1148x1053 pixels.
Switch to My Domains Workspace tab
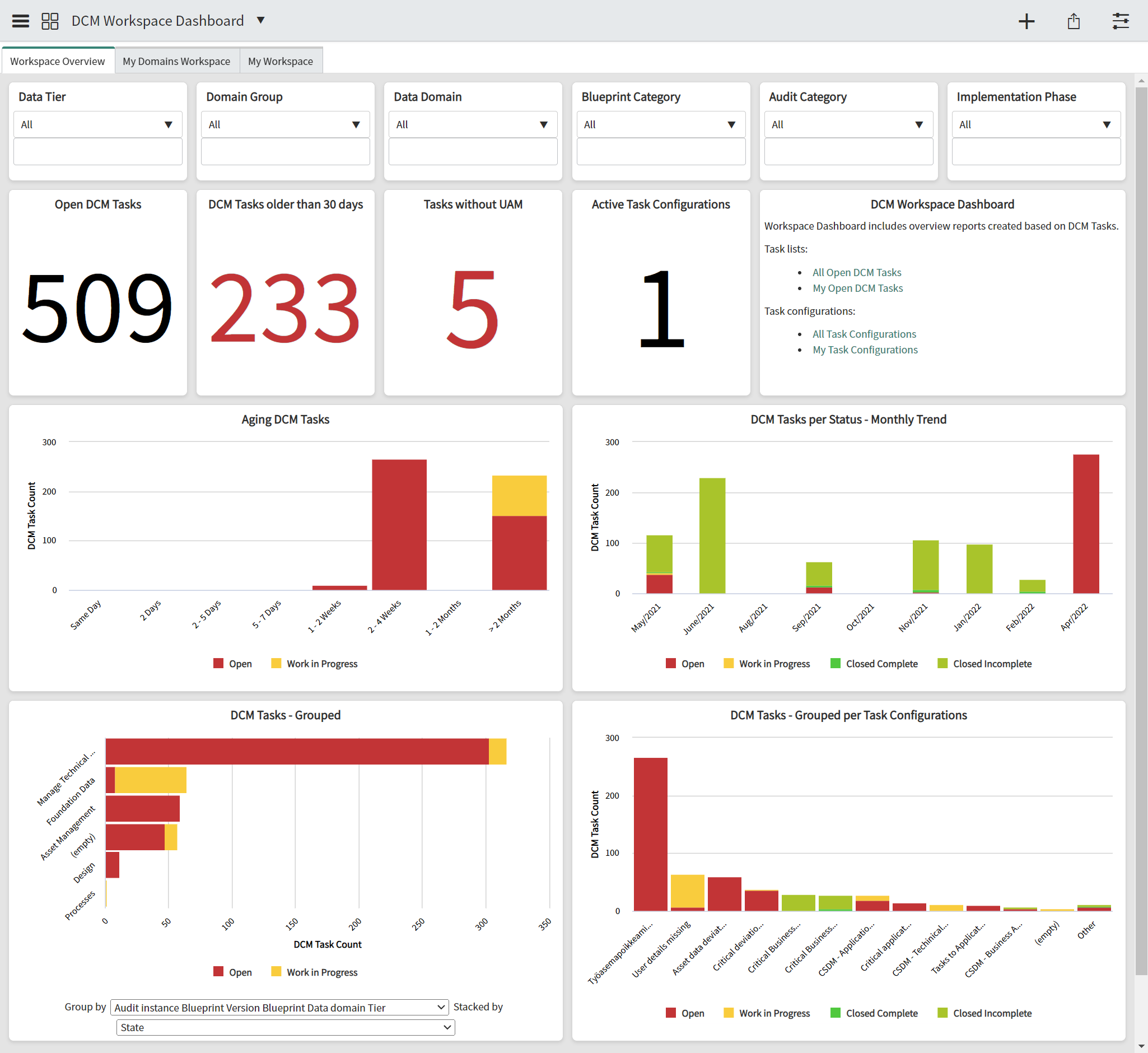click(x=176, y=61)
